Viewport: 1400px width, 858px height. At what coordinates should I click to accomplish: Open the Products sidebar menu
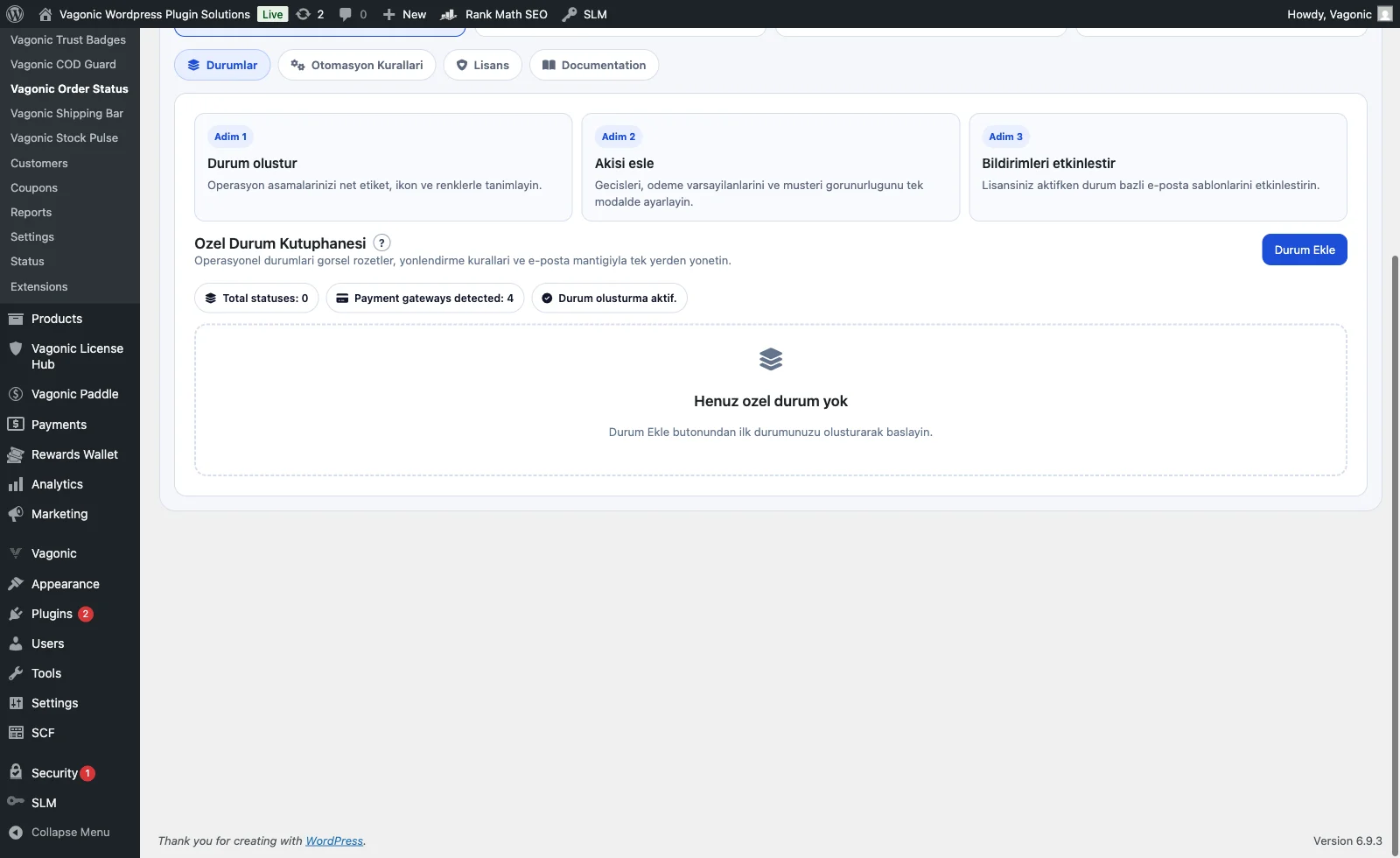click(x=70, y=319)
